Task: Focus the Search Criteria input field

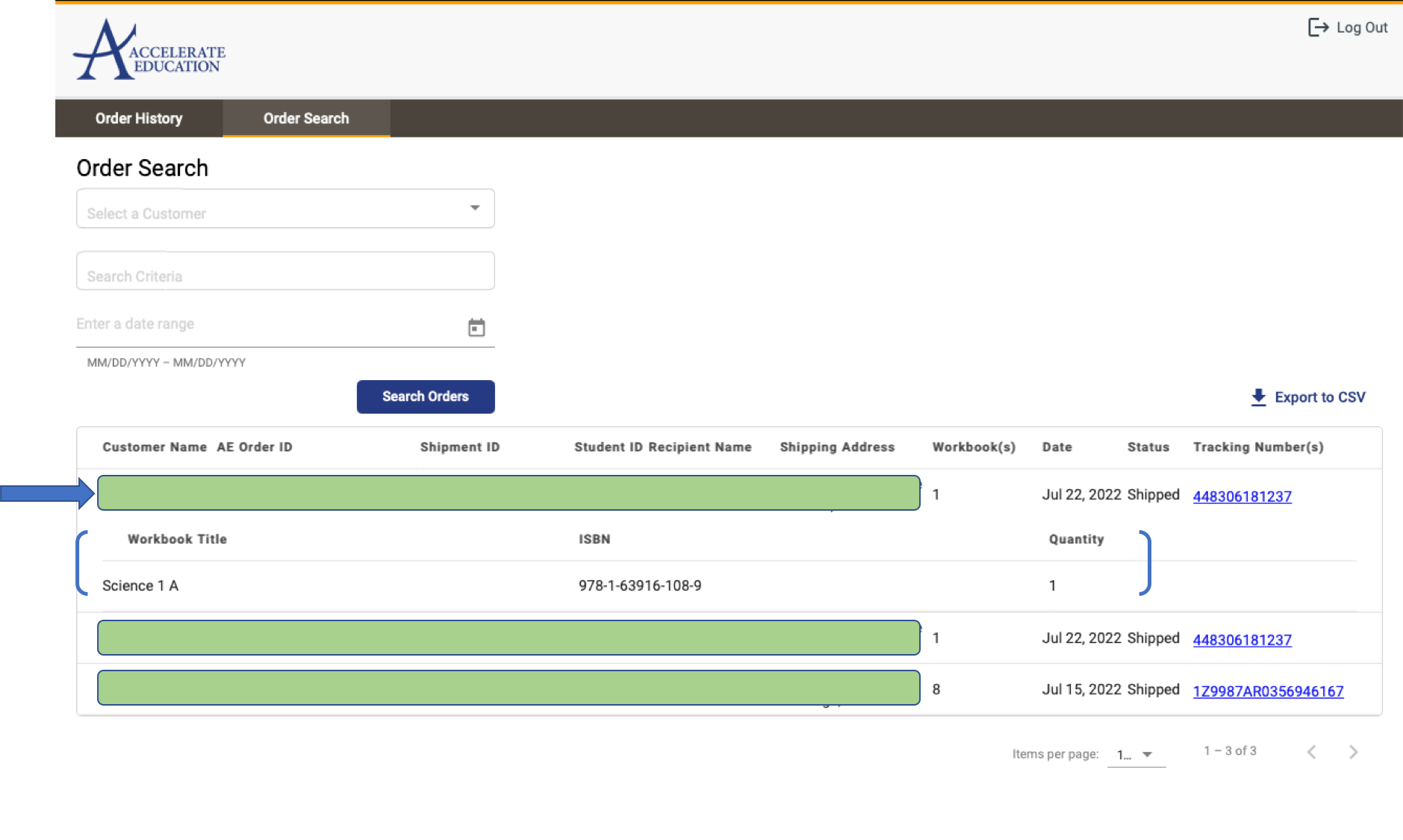Action: coord(285,271)
